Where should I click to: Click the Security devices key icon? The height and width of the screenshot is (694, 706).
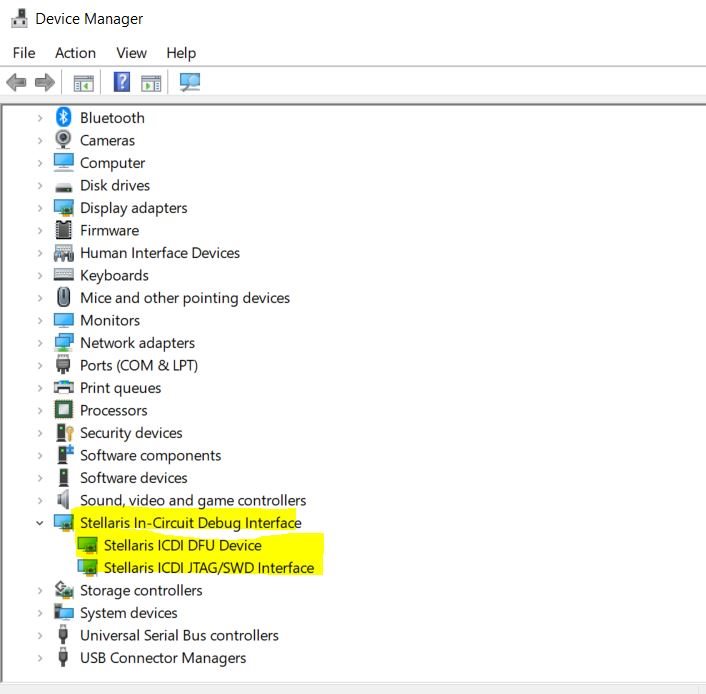tap(64, 432)
